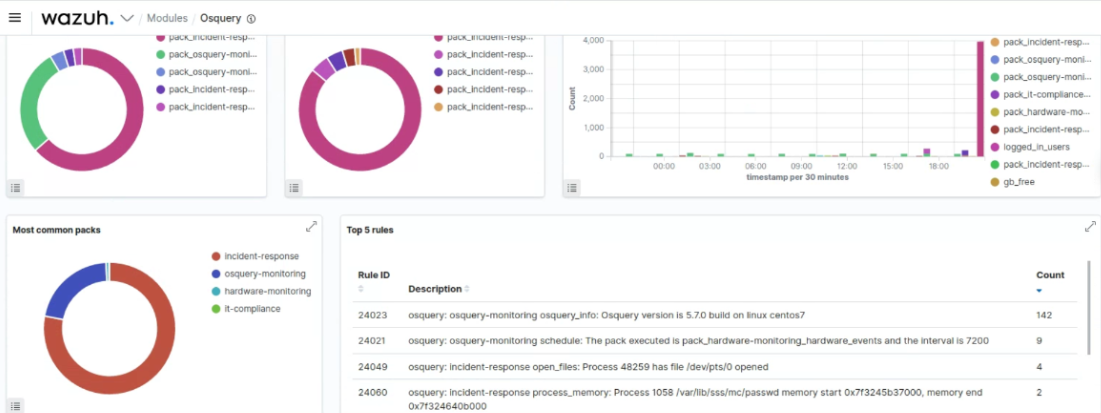This screenshot has width=1101, height=413.
Task: Click count value 9
Action: pos(1039,341)
